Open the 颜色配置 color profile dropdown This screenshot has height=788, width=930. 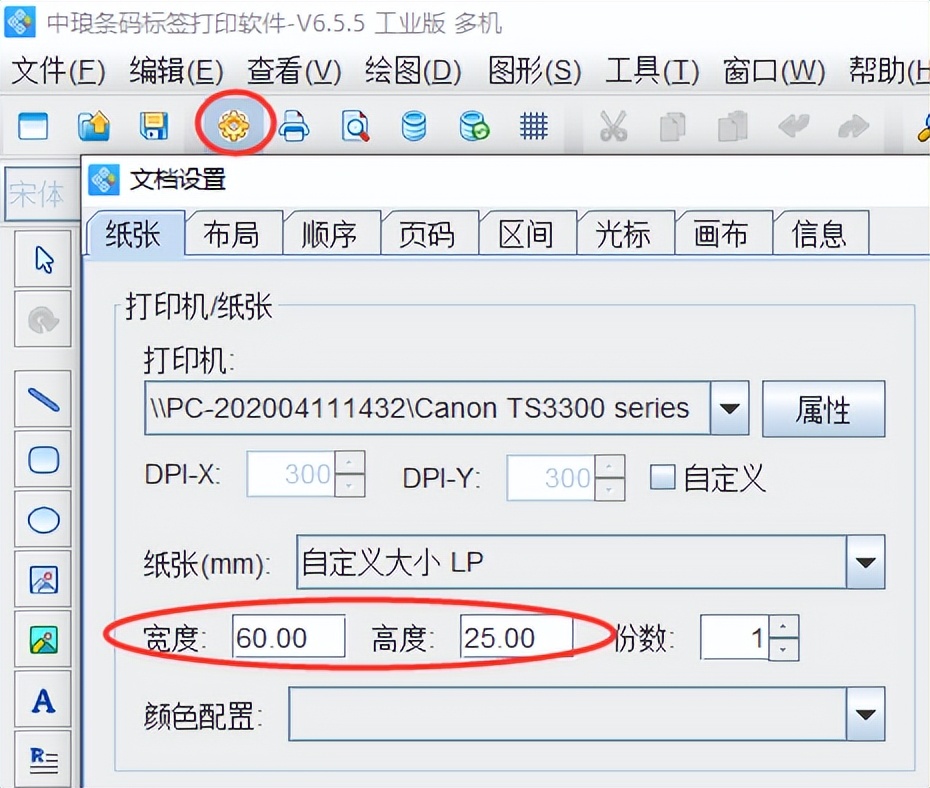[x=864, y=714]
